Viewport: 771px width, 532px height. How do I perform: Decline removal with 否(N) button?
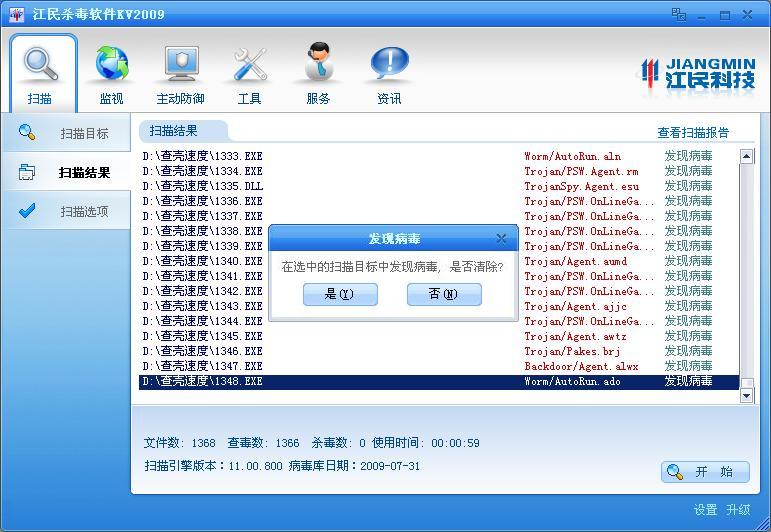[x=444, y=294]
